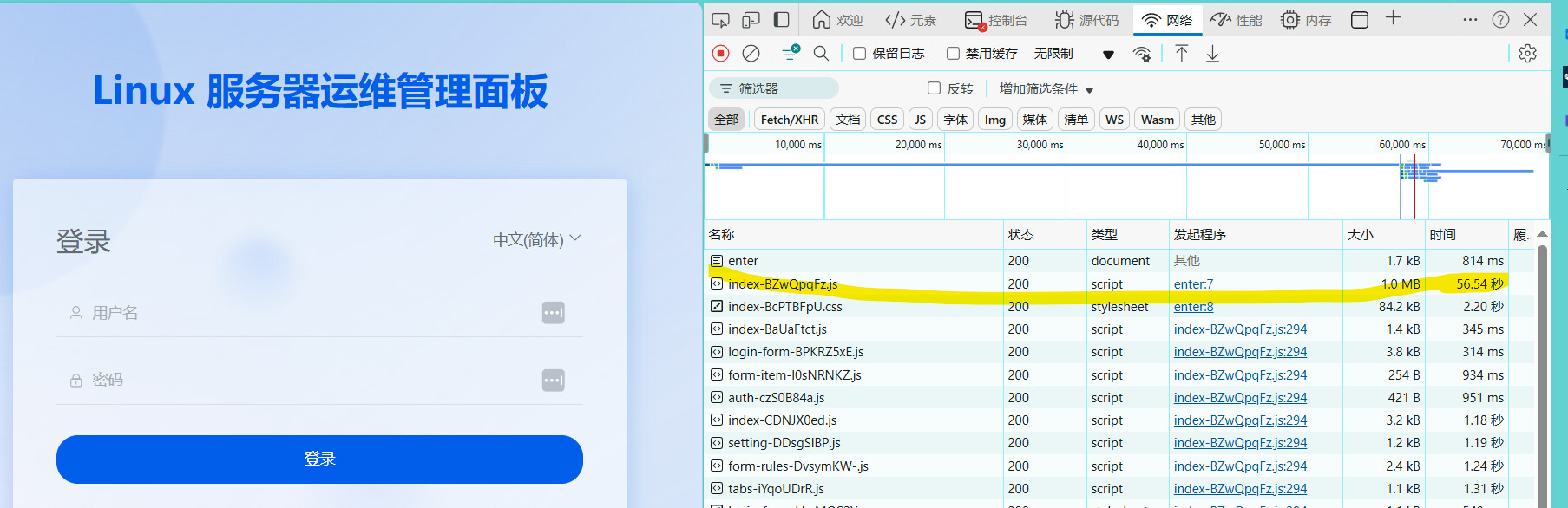The image size is (1568, 508).
Task: Select index-BcPTBFpU.css request row
Action: click(x=1119, y=307)
